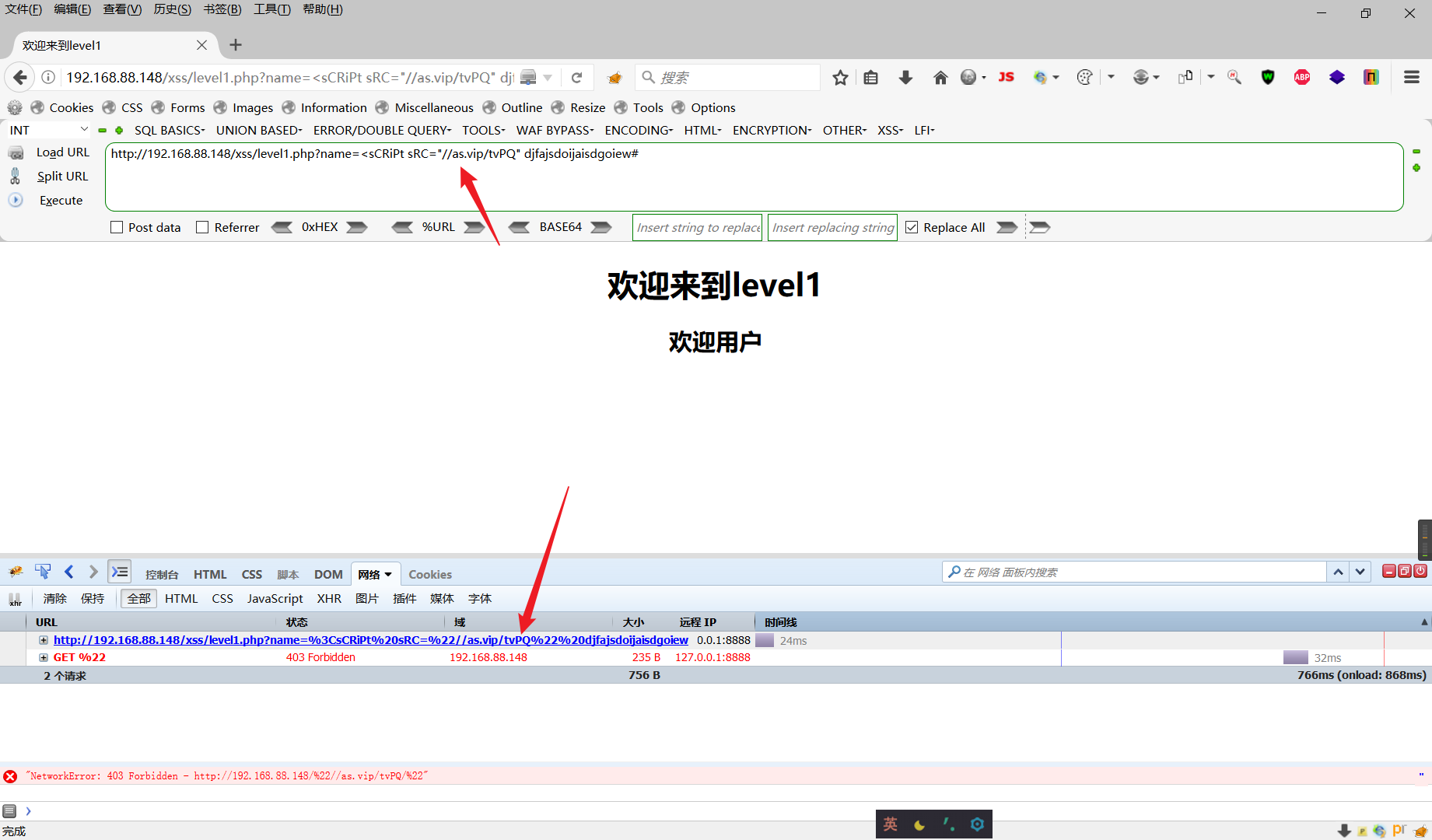The width and height of the screenshot is (1432, 840).
Task: Select Firebug's element inspector arrow icon
Action: coord(43,572)
